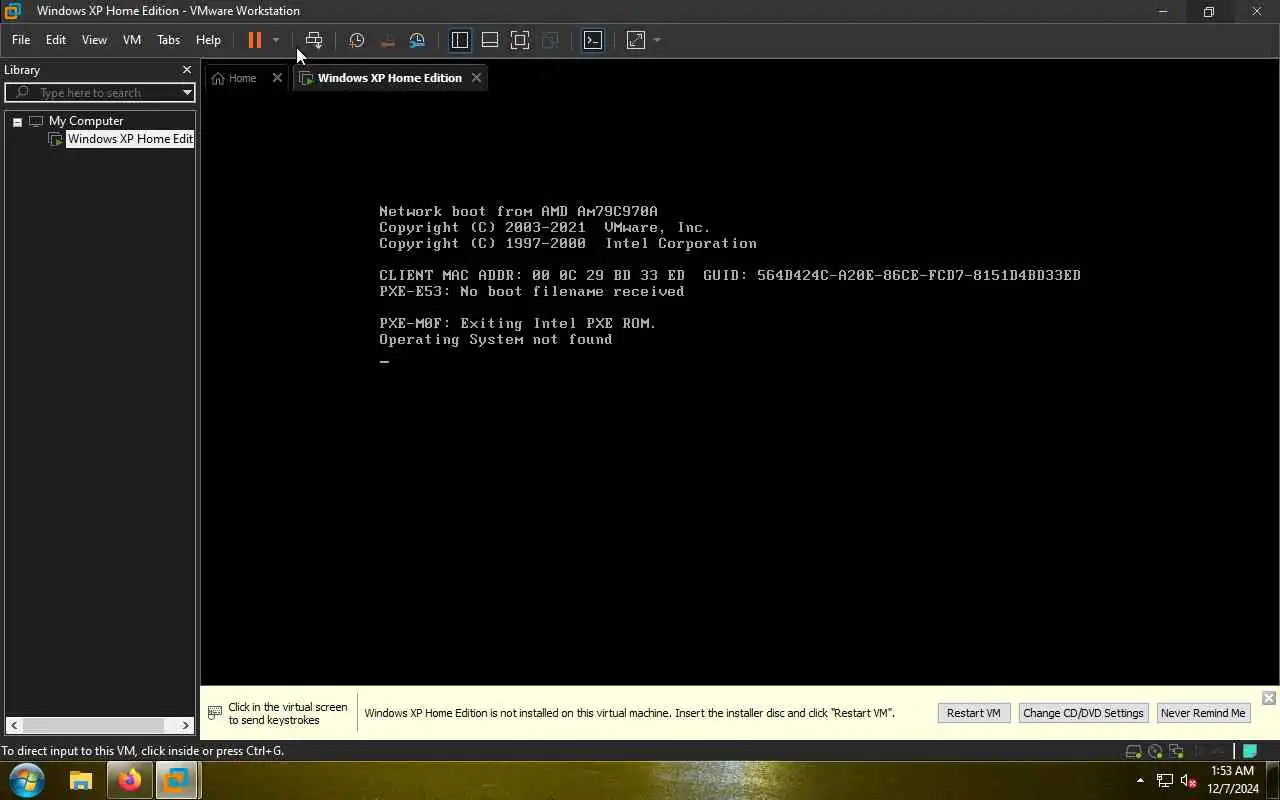
Task: Take a snapshot of this virtual machine
Action: tap(356, 40)
